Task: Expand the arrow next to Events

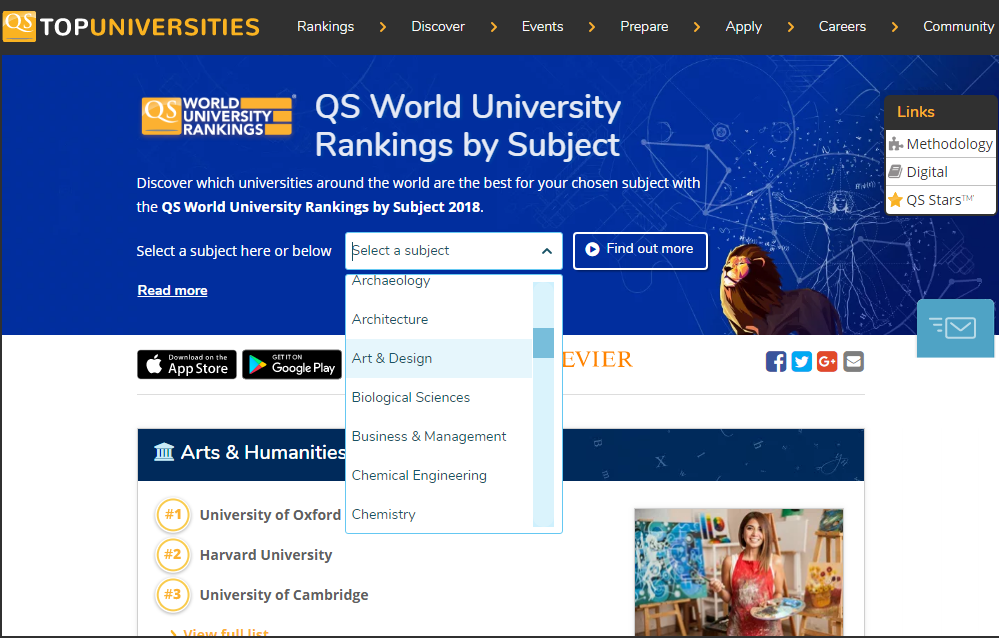Action: pyautogui.click(x=592, y=27)
